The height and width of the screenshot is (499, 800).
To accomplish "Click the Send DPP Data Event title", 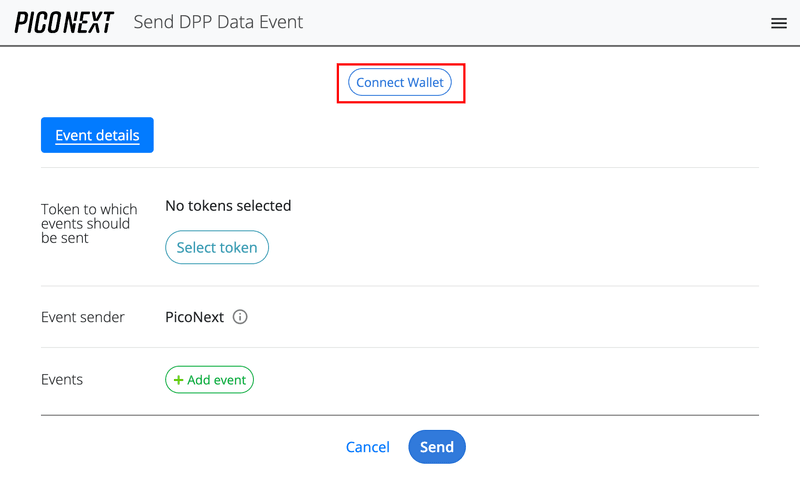I will pos(218,22).
